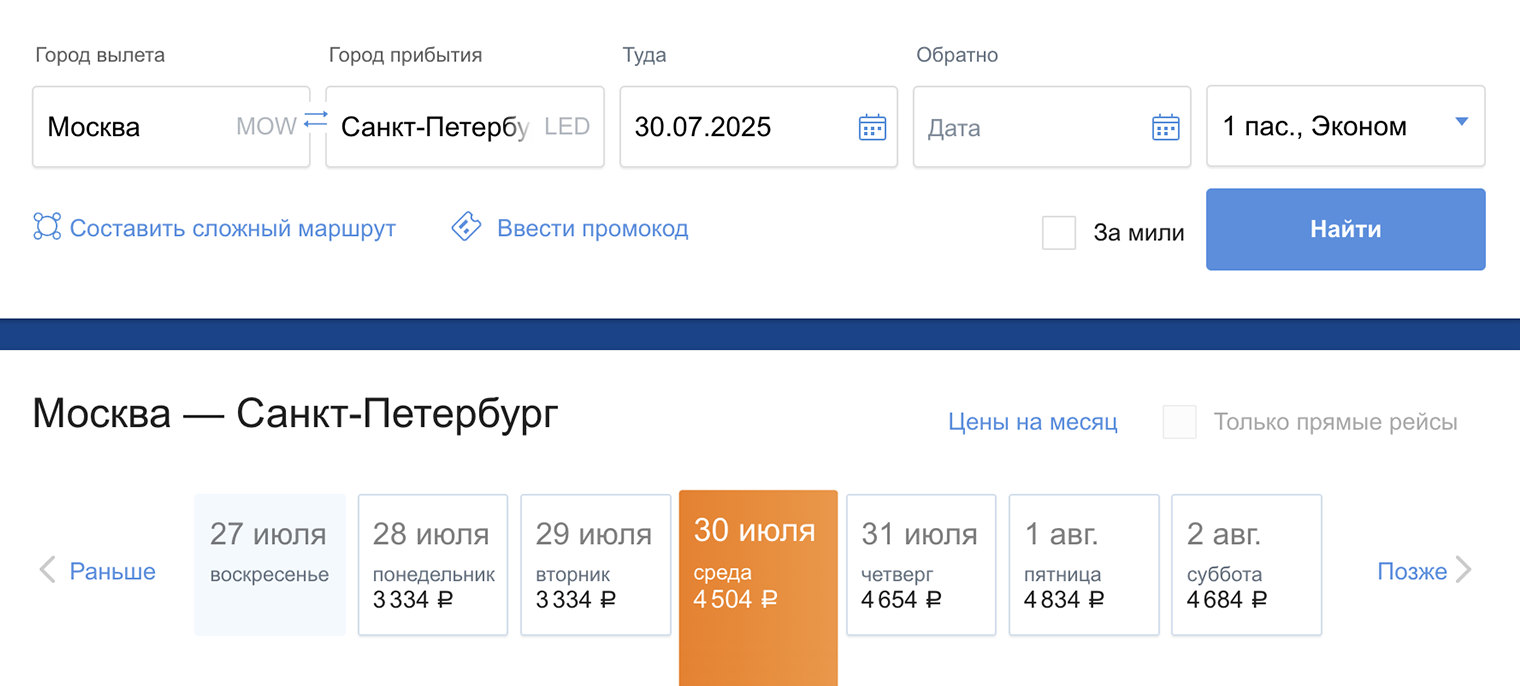Viewport: 1520px width, 686px height.
Task: Click left chevron next to Раньше
Action: point(47,571)
